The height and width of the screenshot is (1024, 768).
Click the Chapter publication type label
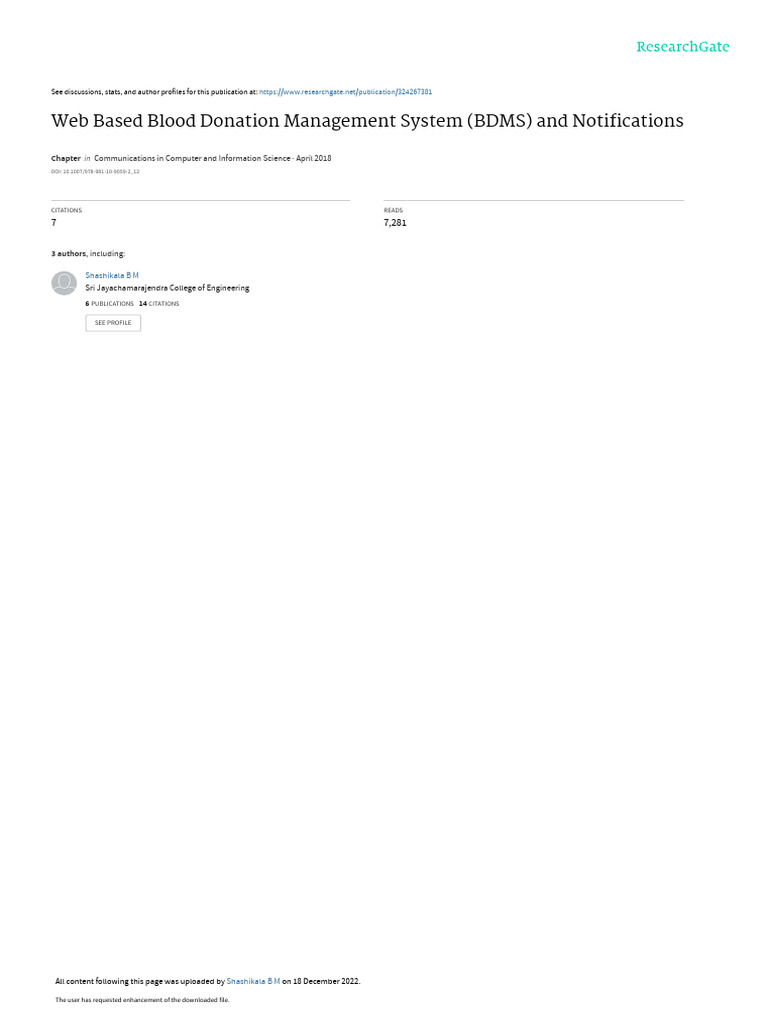[66, 158]
